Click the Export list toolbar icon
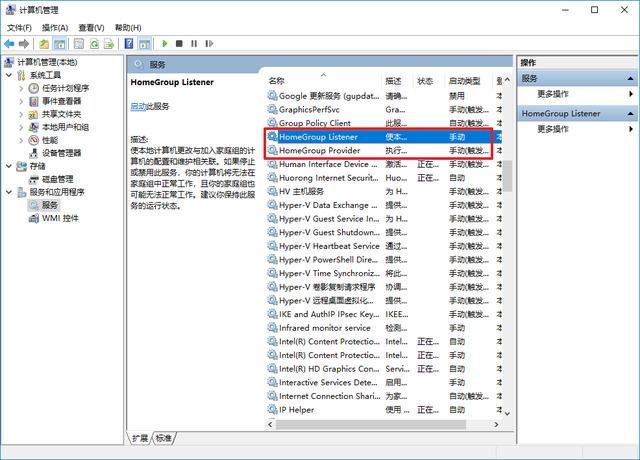Viewport: 640px width, 460px height. [109, 44]
